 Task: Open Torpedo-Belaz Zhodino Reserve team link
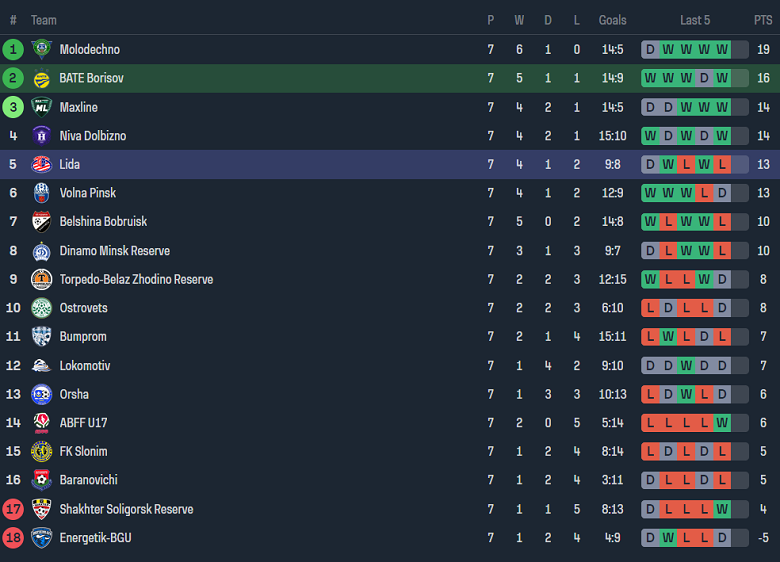136,279
